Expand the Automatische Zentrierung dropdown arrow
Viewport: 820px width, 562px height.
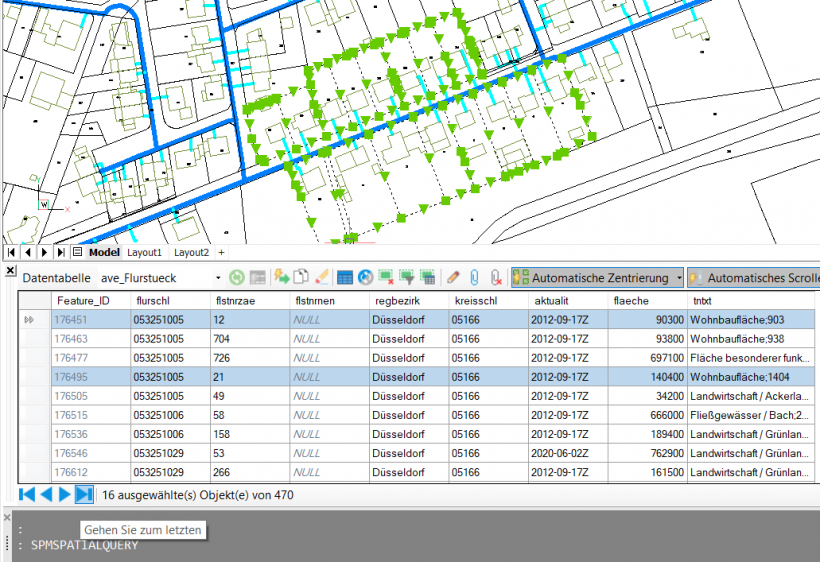(x=679, y=277)
